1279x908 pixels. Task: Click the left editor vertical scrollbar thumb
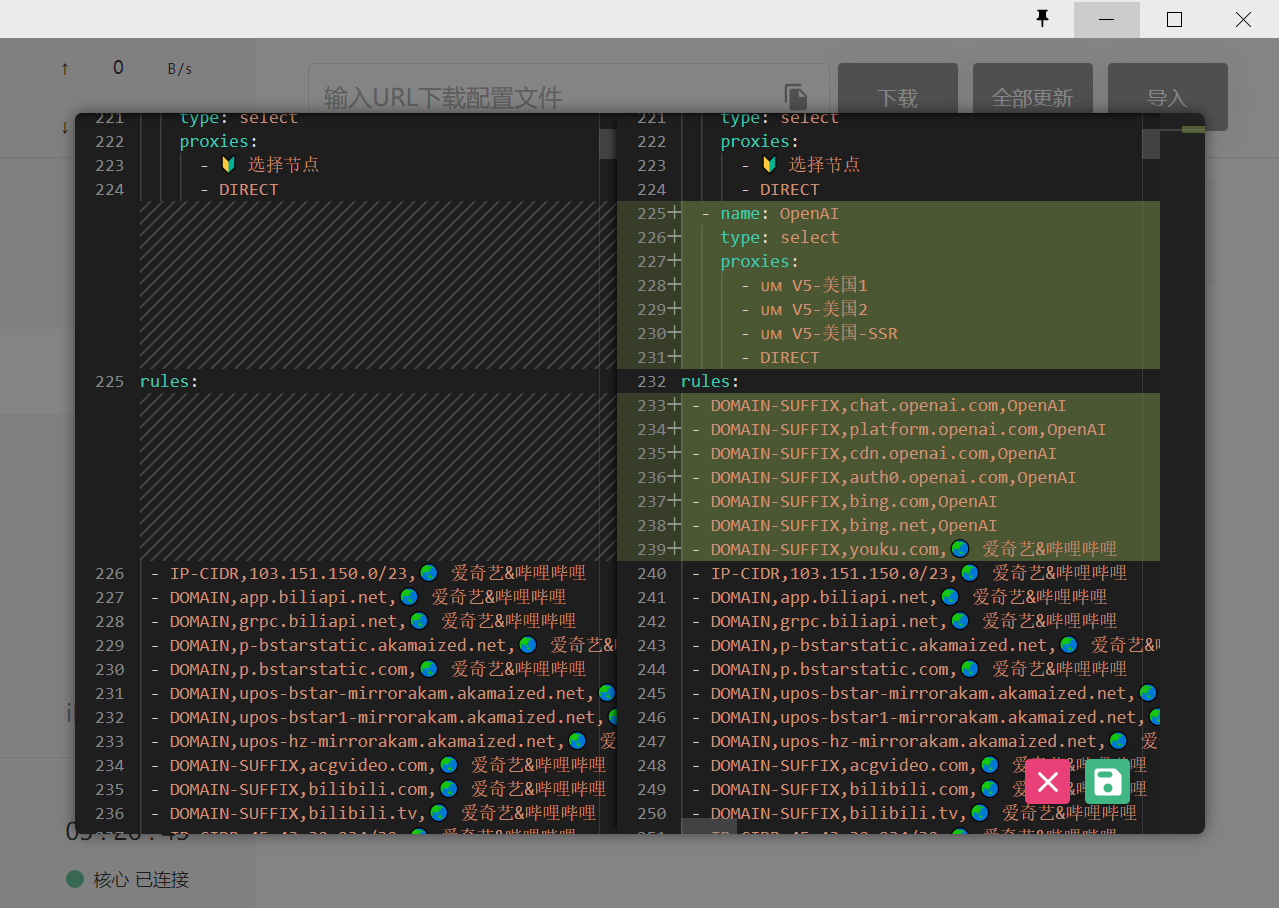[x=608, y=143]
